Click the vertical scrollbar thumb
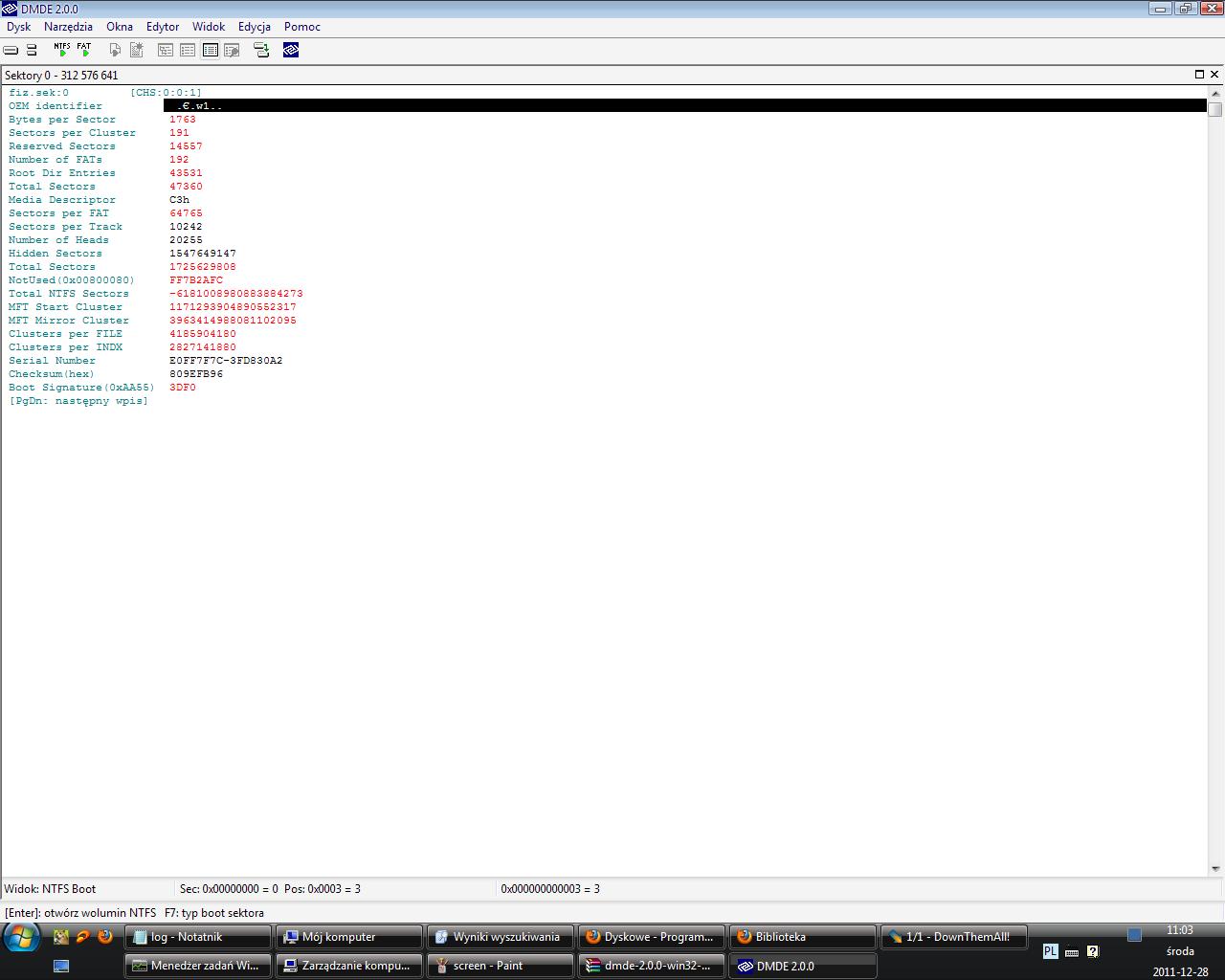This screenshot has width=1225, height=980. [x=1215, y=108]
